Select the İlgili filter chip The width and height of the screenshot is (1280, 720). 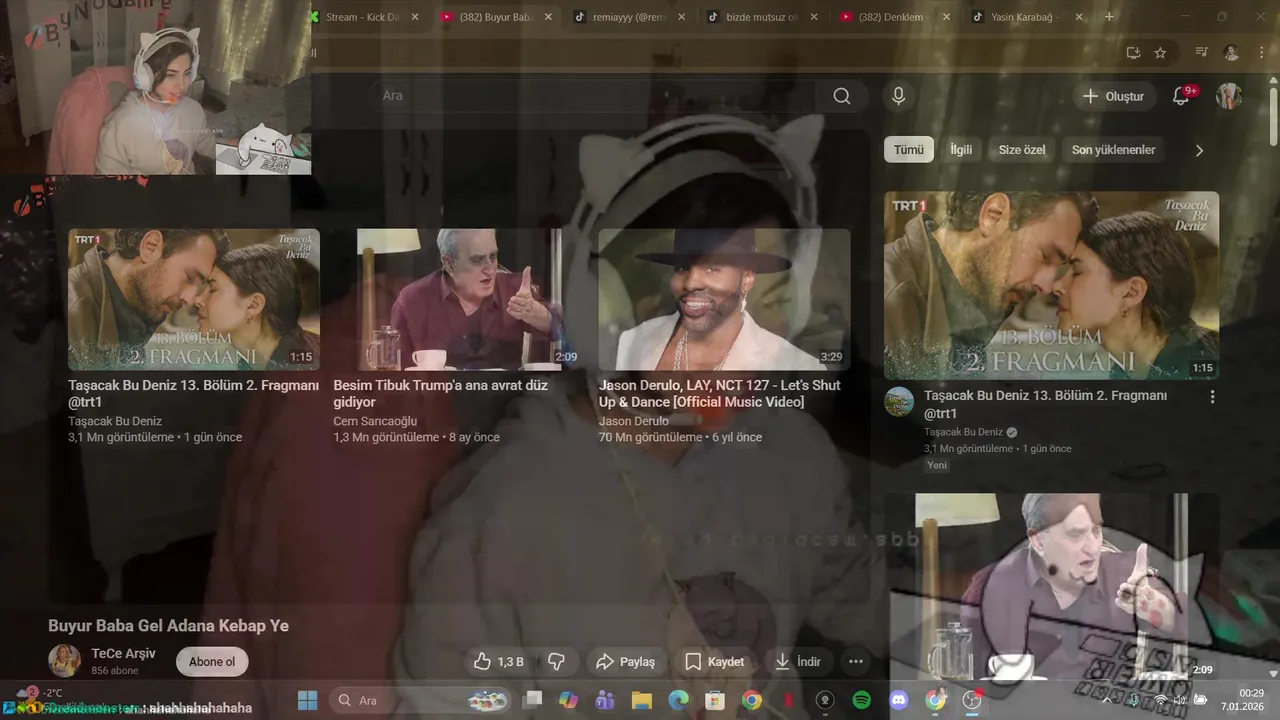pos(961,150)
